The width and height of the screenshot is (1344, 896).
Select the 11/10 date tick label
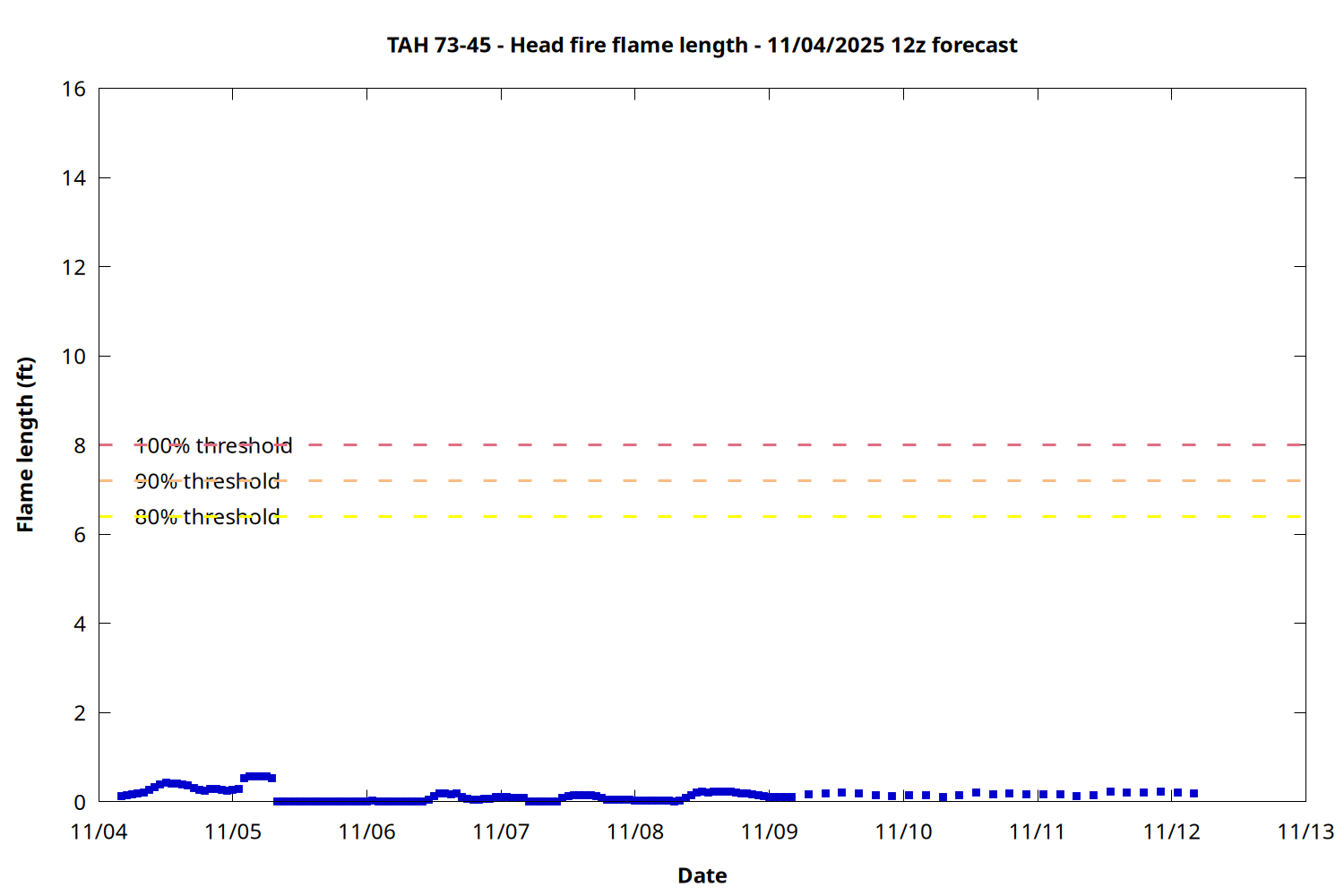tap(903, 831)
